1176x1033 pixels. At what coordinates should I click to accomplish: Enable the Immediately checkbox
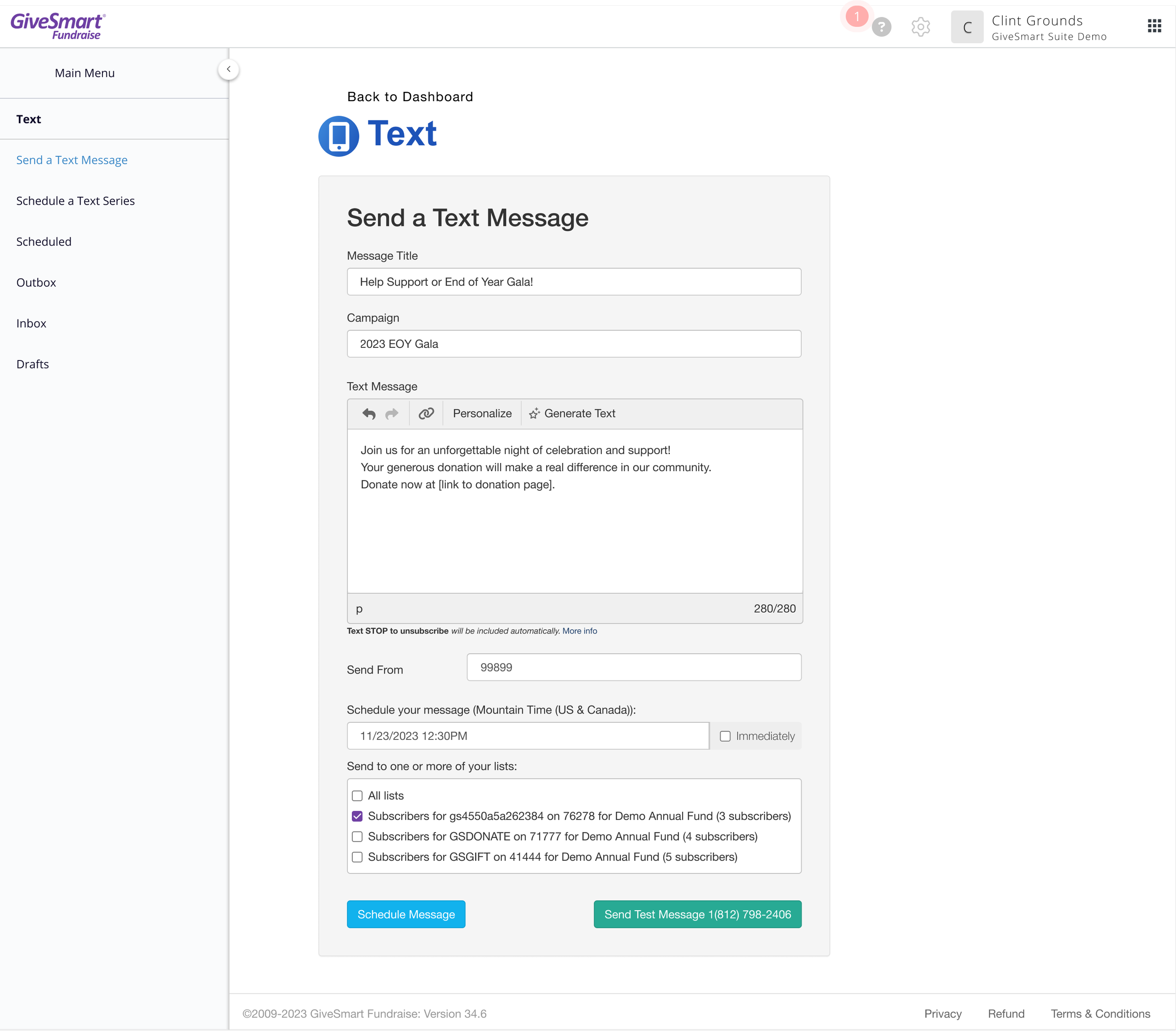(x=725, y=736)
